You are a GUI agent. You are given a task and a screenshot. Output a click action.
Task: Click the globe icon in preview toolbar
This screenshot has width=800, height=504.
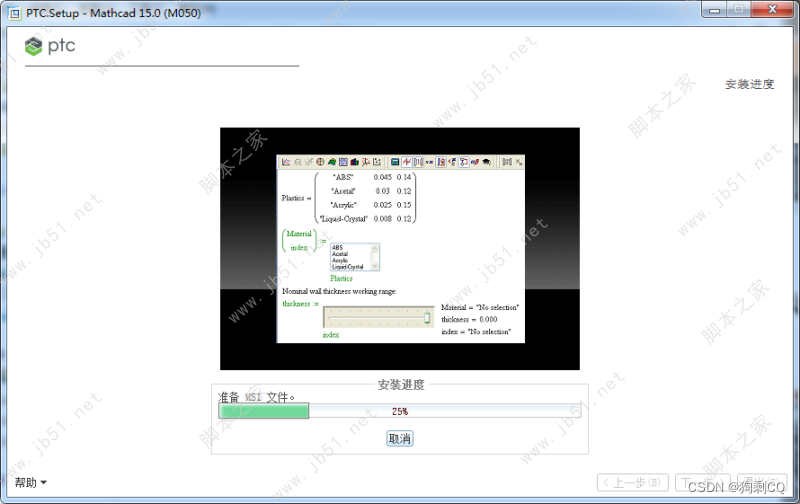pos(320,161)
